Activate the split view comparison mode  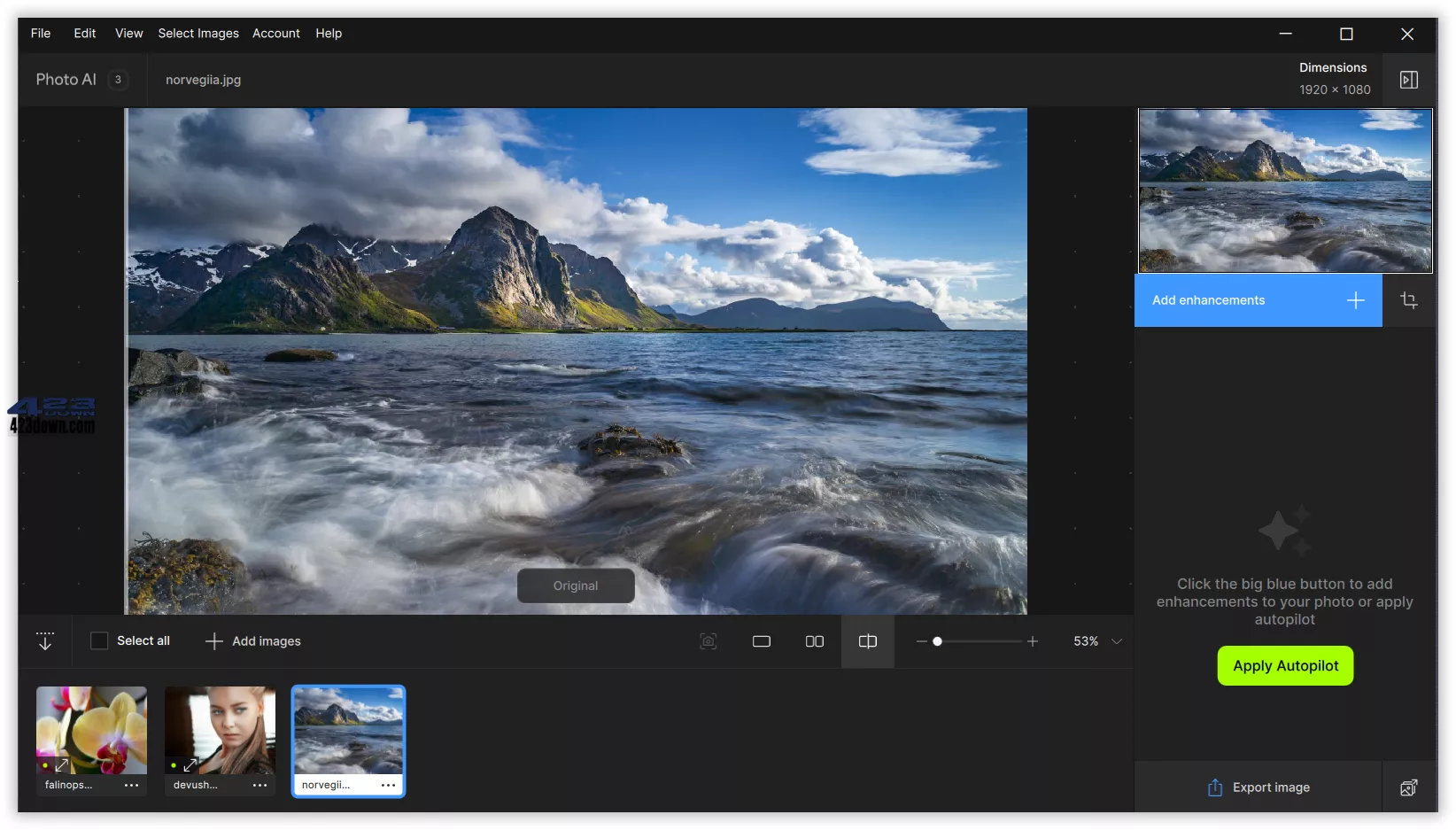[867, 641]
